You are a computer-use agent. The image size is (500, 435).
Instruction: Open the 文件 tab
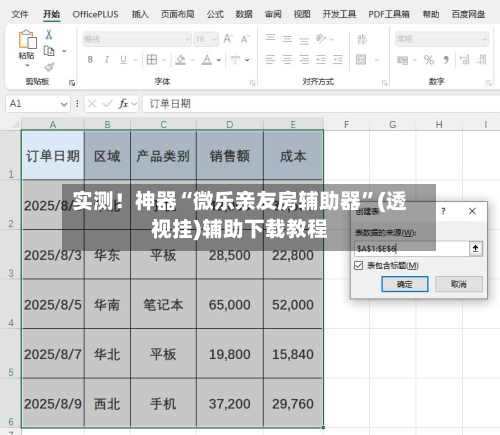(x=20, y=14)
